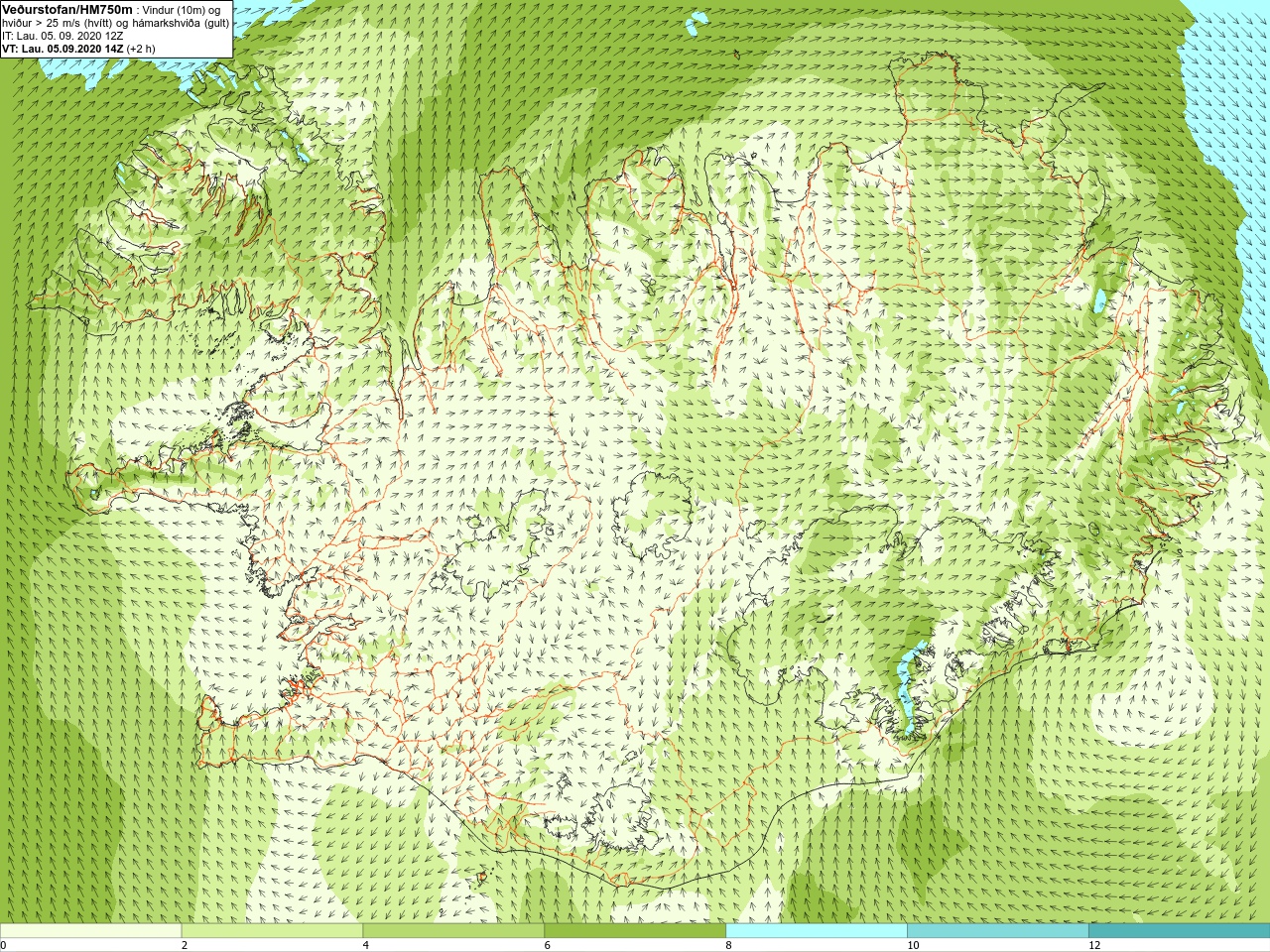The height and width of the screenshot is (952, 1270).
Task: Click the light green 2–4 m/s legend swatch
Action: pos(272,931)
